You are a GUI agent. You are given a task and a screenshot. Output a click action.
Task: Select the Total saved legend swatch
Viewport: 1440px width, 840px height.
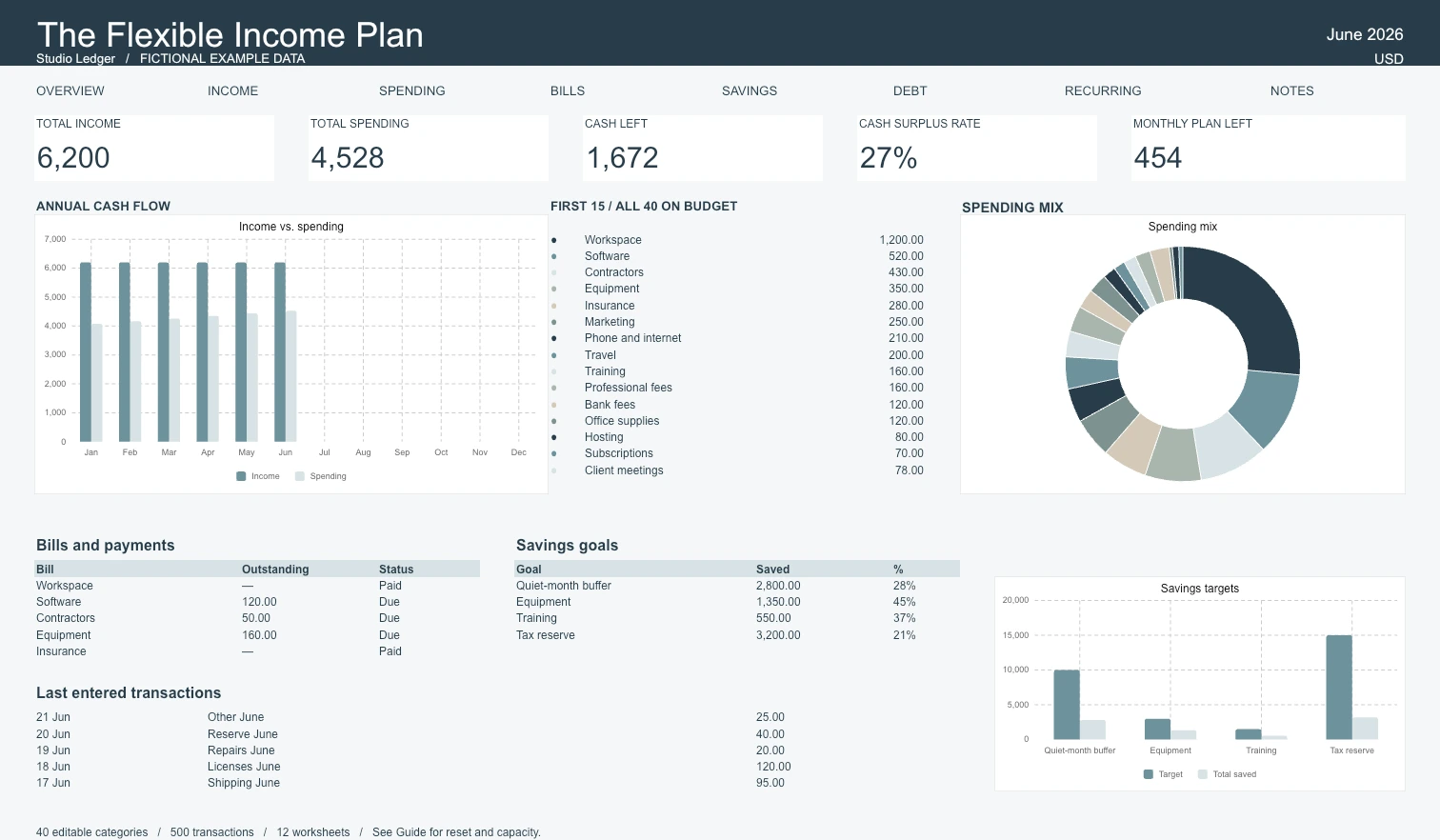pos(1203,774)
